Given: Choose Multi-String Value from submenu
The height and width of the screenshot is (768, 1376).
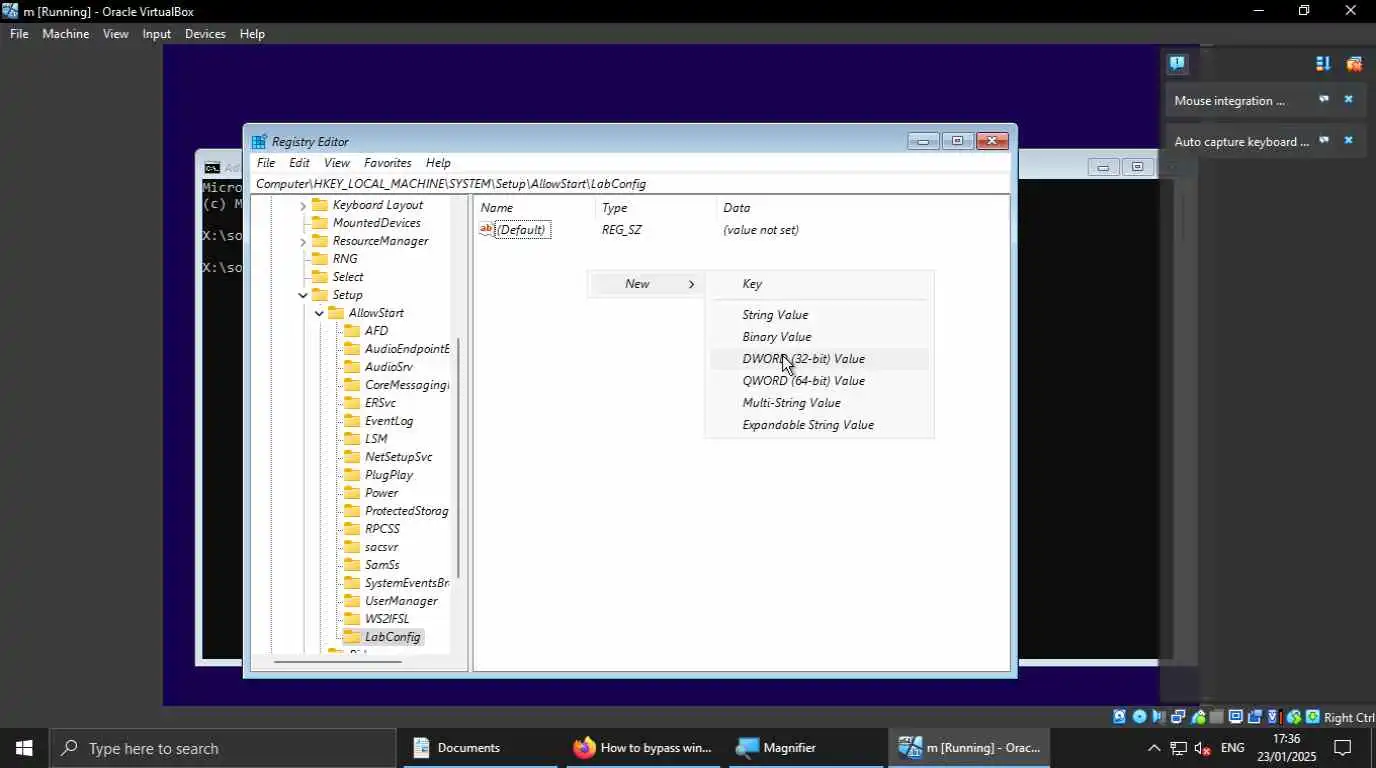Looking at the screenshot, I should (x=819, y=403).
